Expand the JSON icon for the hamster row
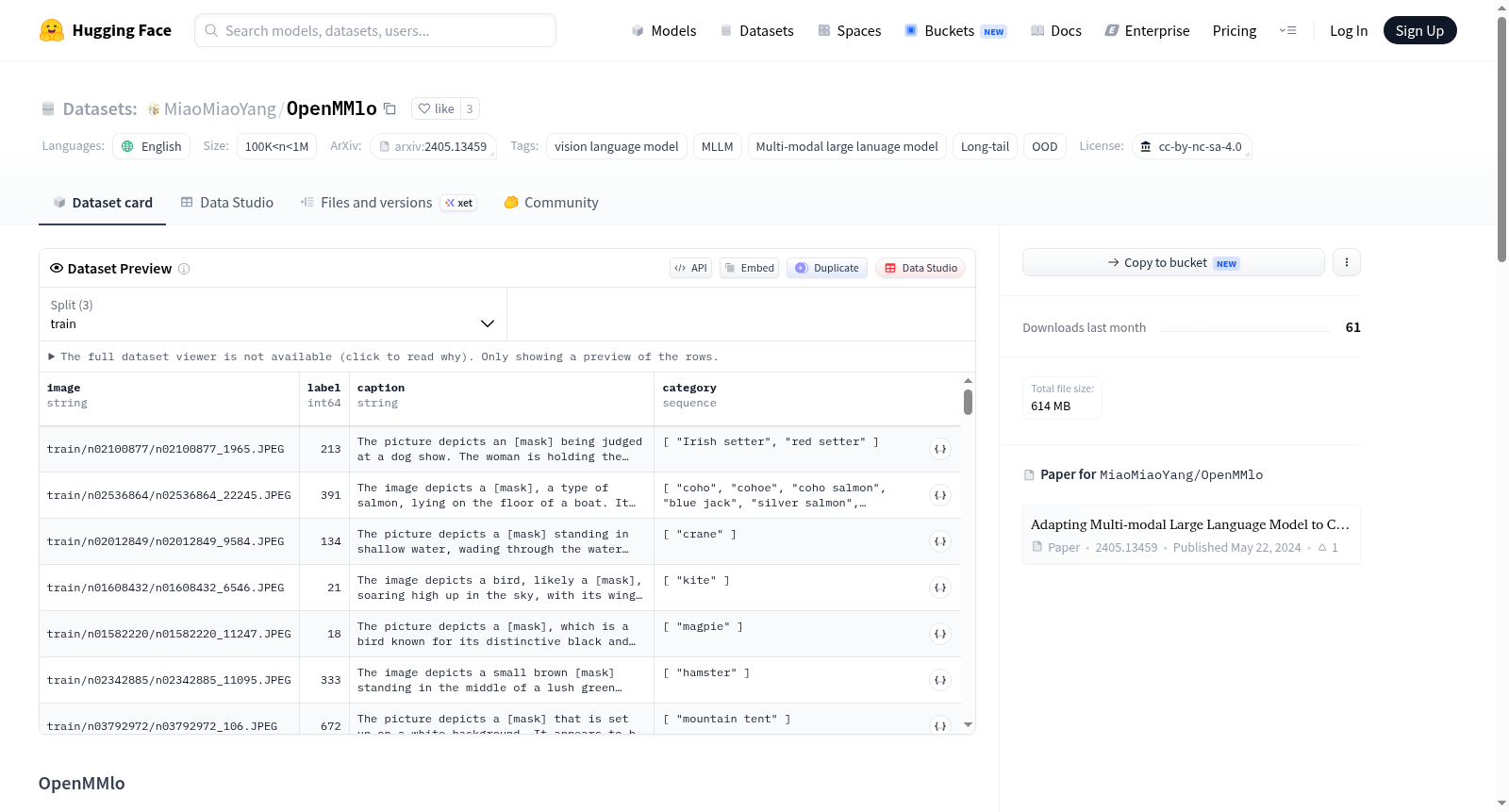This screenshot has width=1509, height=812. pyautogui.click(x=940, y=680)
